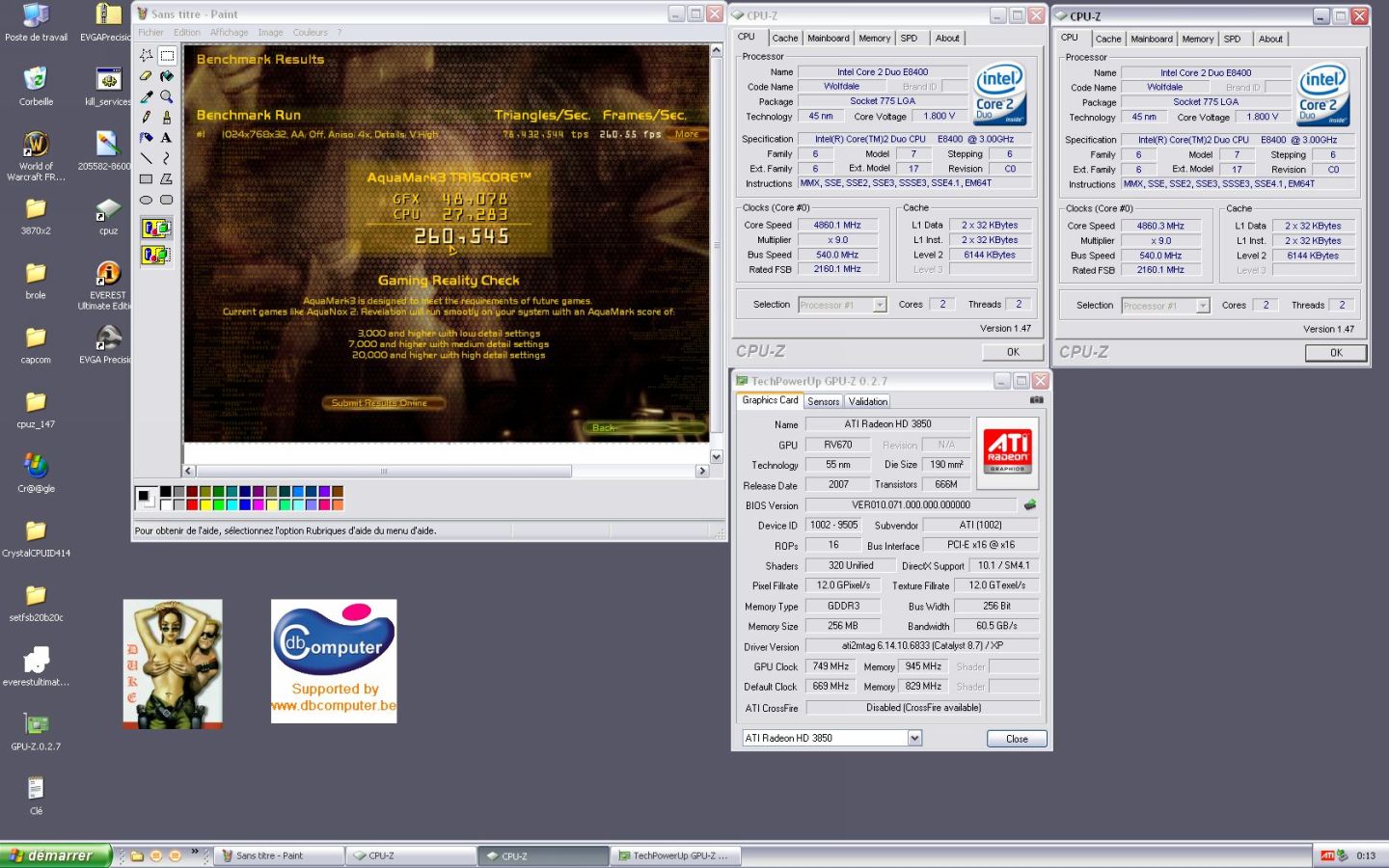Click the BIOS Version field in GPU-Z
The width and height of the screenshot is (1389, 868).
(911, 504)
